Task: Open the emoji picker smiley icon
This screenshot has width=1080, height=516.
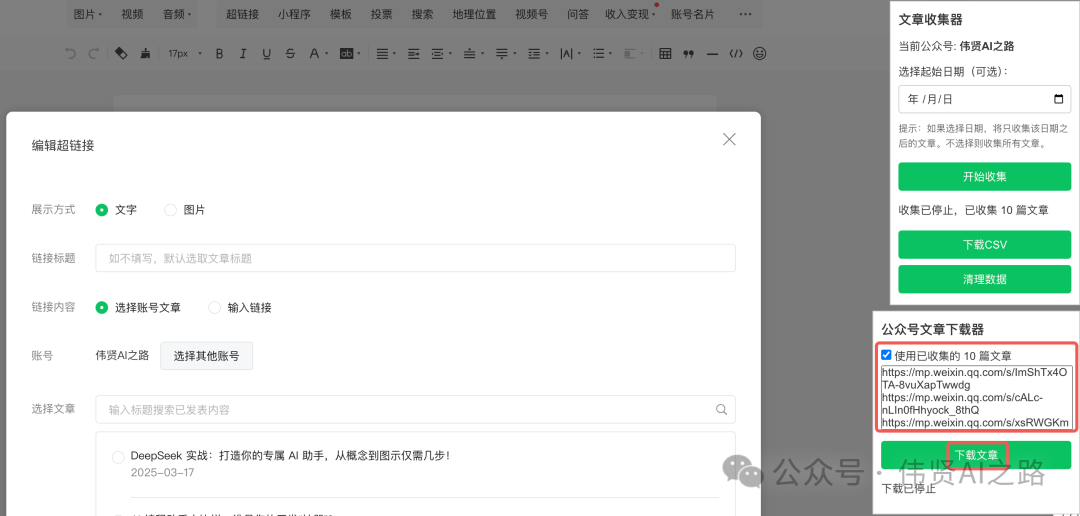Action: [x=759, y=53]
